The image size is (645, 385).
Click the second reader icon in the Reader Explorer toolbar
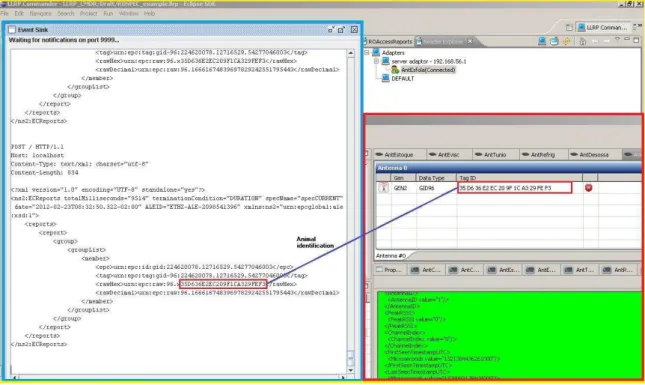coord(554,41)
